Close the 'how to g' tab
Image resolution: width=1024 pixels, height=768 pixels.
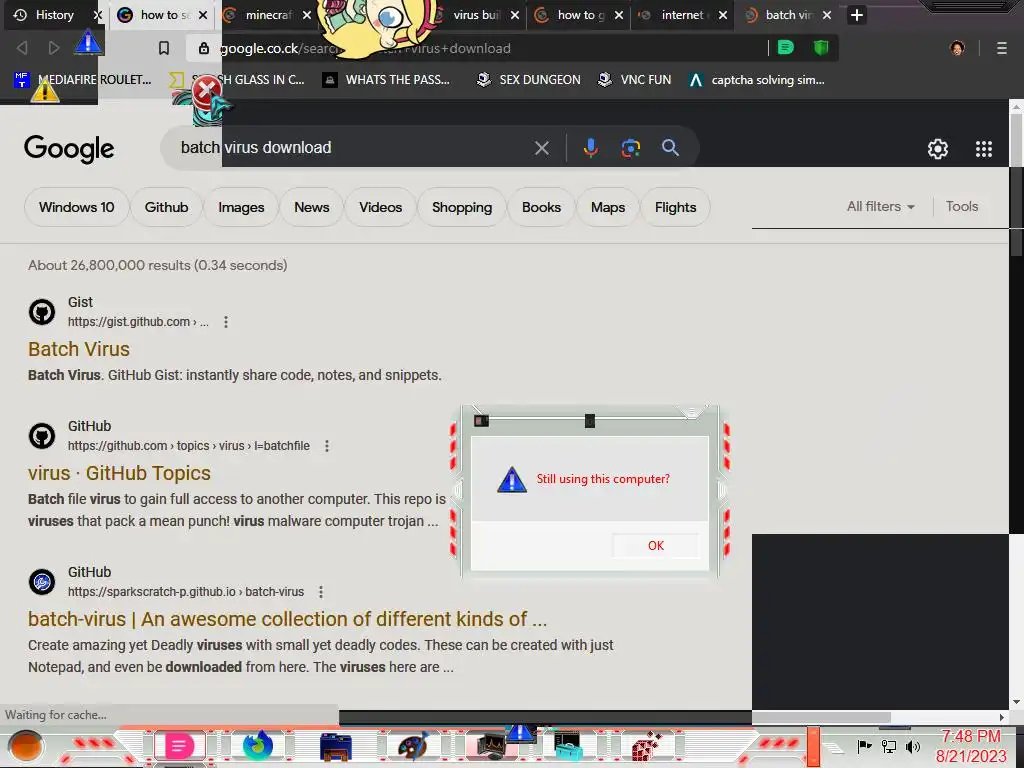point(618,15)
